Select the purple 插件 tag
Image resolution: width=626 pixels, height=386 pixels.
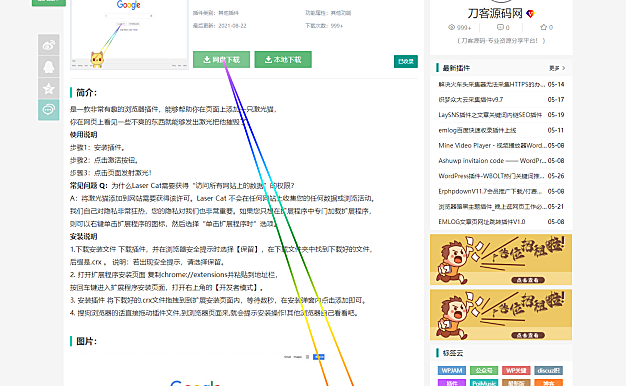(x=452, y=383)
